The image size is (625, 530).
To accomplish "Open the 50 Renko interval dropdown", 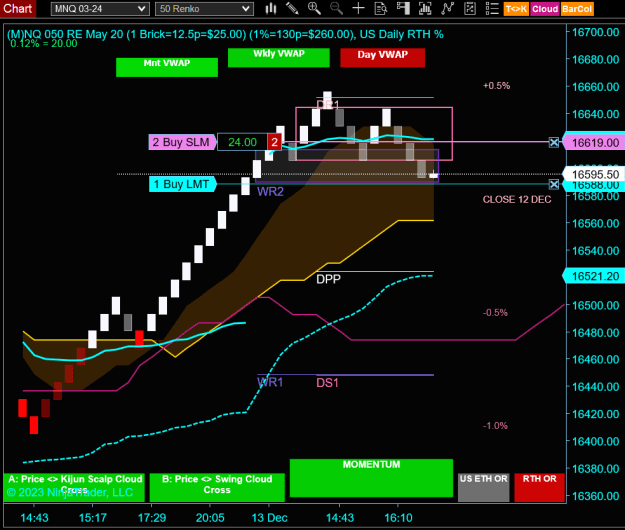I will (204, 9).
